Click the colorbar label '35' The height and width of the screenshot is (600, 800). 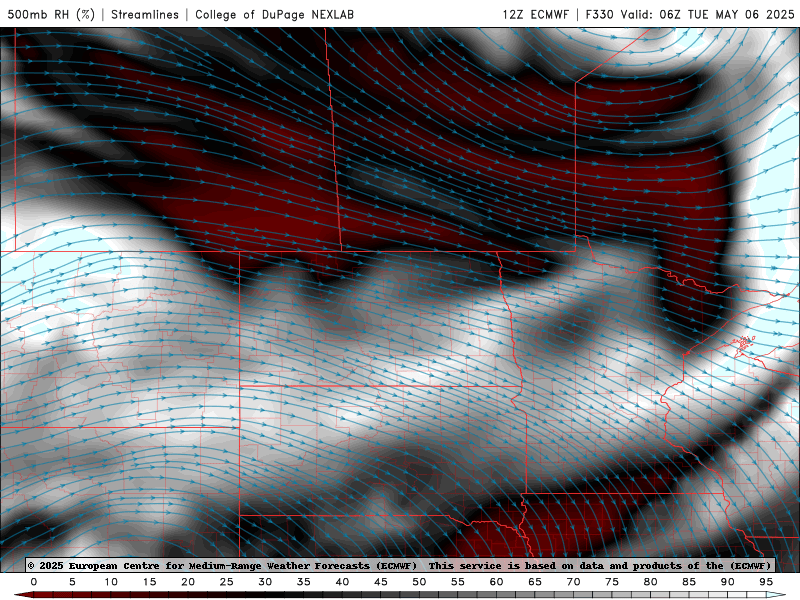point(304,582)
